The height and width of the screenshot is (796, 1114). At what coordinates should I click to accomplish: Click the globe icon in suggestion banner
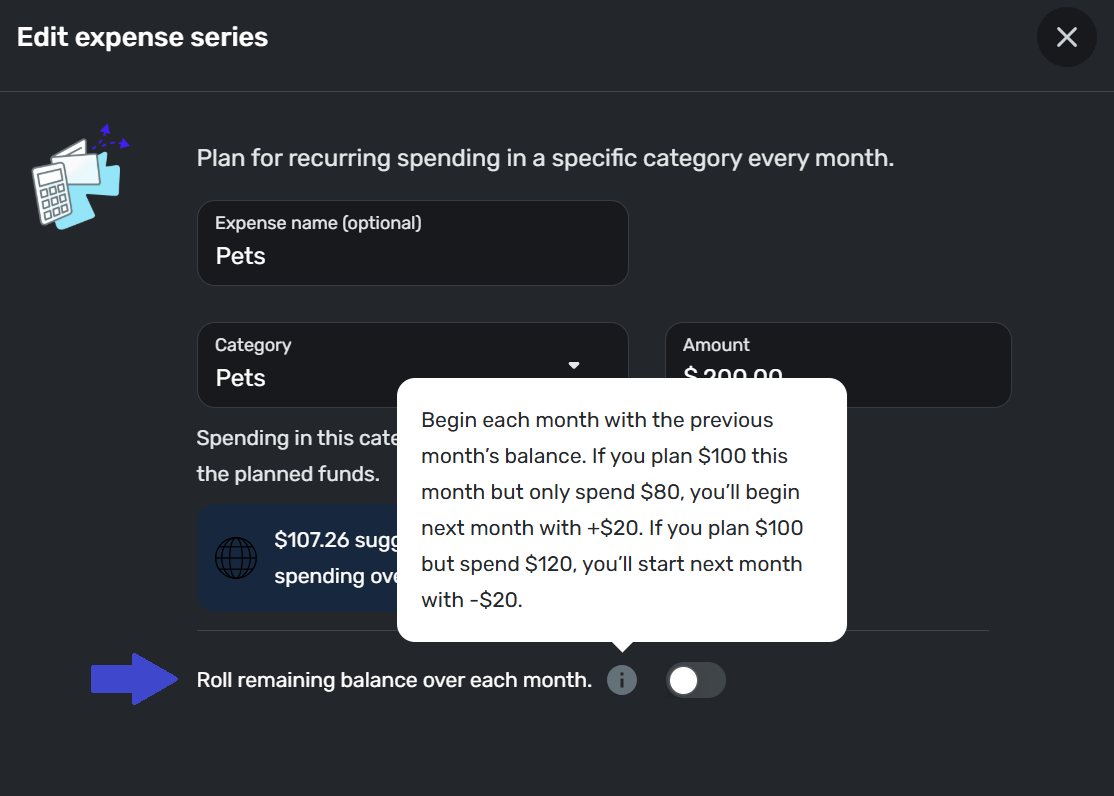[x=236, y=557]
